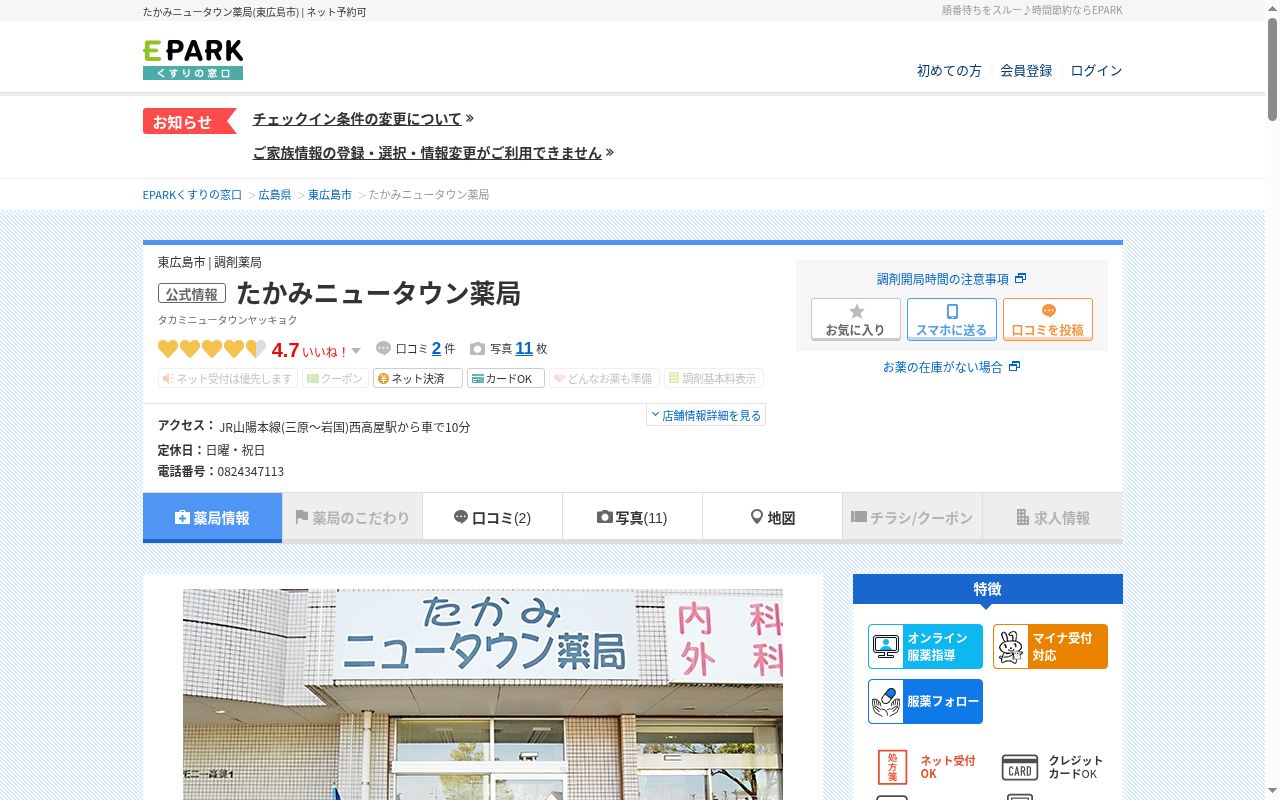Click the camera icon beside 写真 count

pyautogui.click(x=477, y=349)
